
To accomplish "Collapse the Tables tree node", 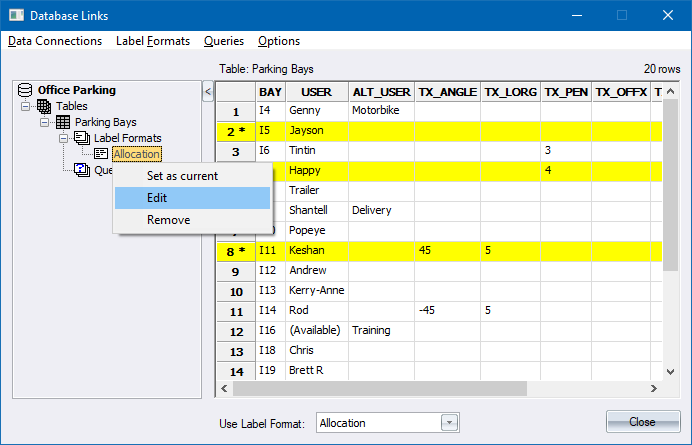I will tap(26, 106).
